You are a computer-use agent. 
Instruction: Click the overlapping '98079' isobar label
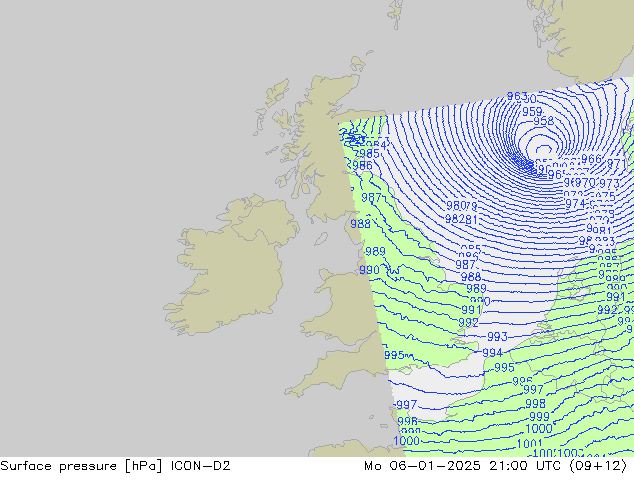pyautogui.click(x=462, y=206)
